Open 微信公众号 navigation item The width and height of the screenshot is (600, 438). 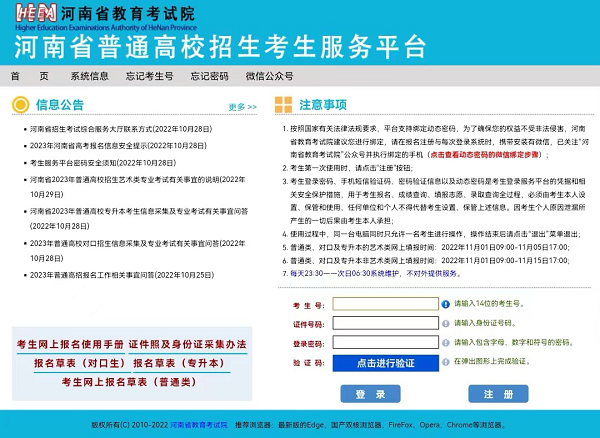[x=269, y=76]
